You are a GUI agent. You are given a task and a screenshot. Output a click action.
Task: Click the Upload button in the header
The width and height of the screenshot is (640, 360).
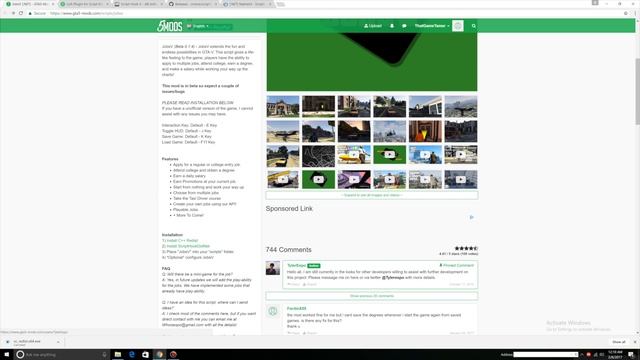coord(373,26)
